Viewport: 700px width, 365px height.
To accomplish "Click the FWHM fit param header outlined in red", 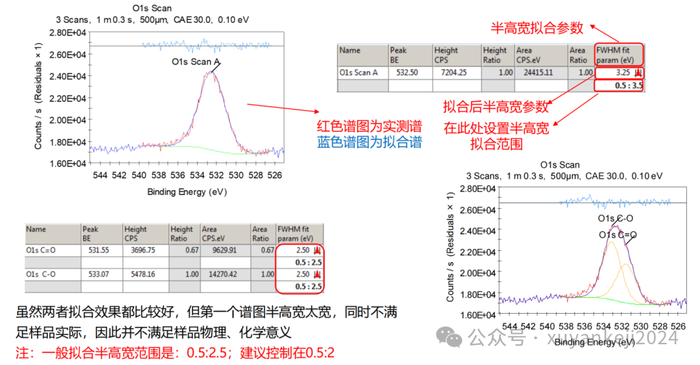I will coord(620,55).
